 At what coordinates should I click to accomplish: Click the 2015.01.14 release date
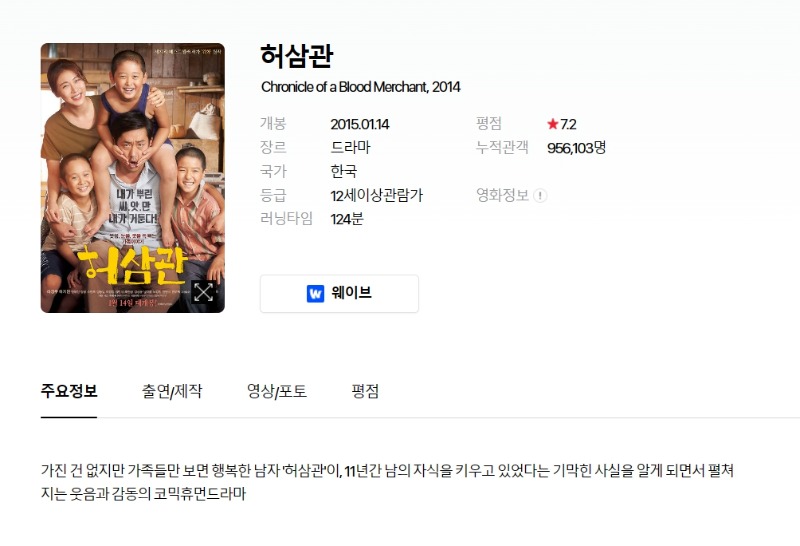click(x=360, y=124)
